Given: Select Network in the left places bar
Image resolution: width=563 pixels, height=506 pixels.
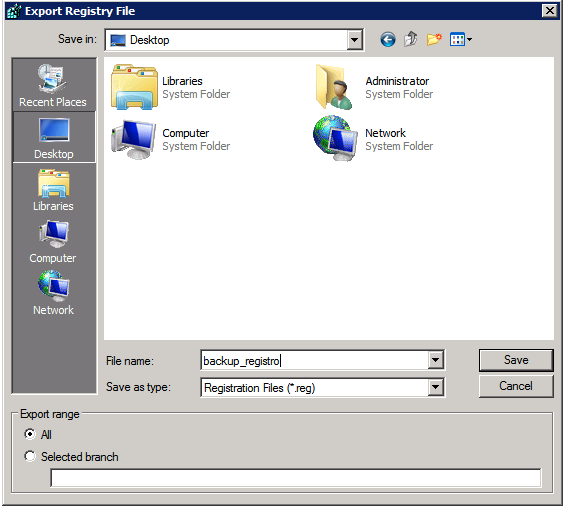Looking at the screenshot, I should tap(53, 294).
